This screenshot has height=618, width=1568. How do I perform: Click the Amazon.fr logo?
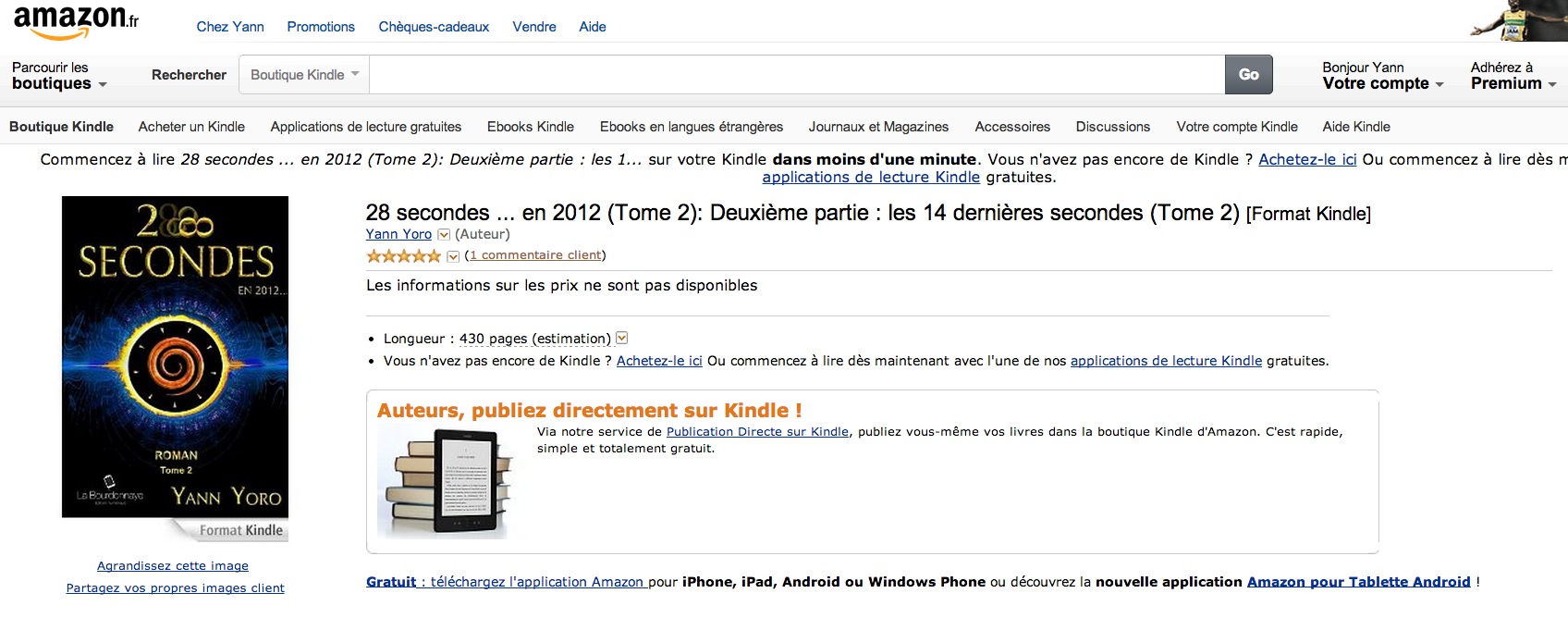pos(76,22)
